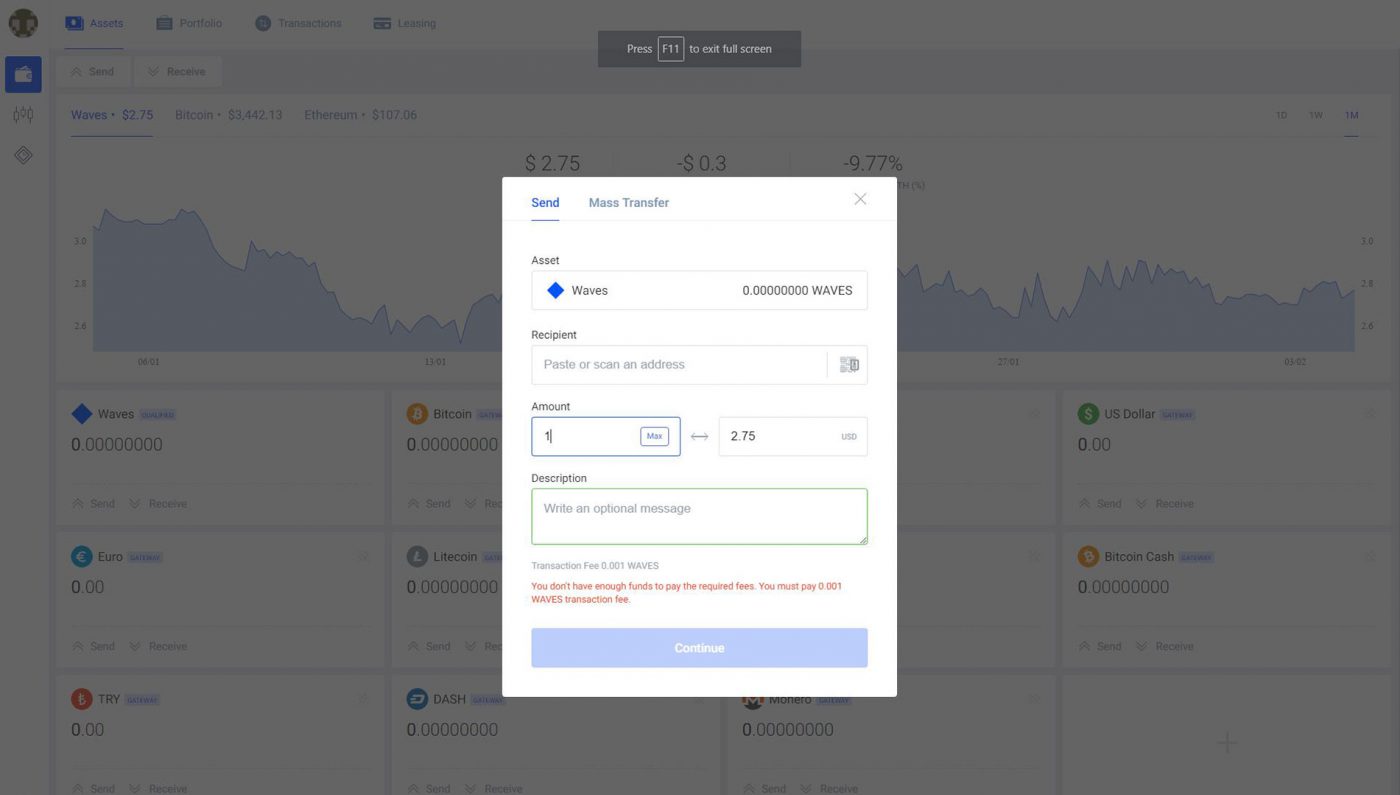The height and width of the screenshot is (795, 1400).
Task: Click Transaction Fee 0.001 WAVES text
Action: [x=595, y=566]
